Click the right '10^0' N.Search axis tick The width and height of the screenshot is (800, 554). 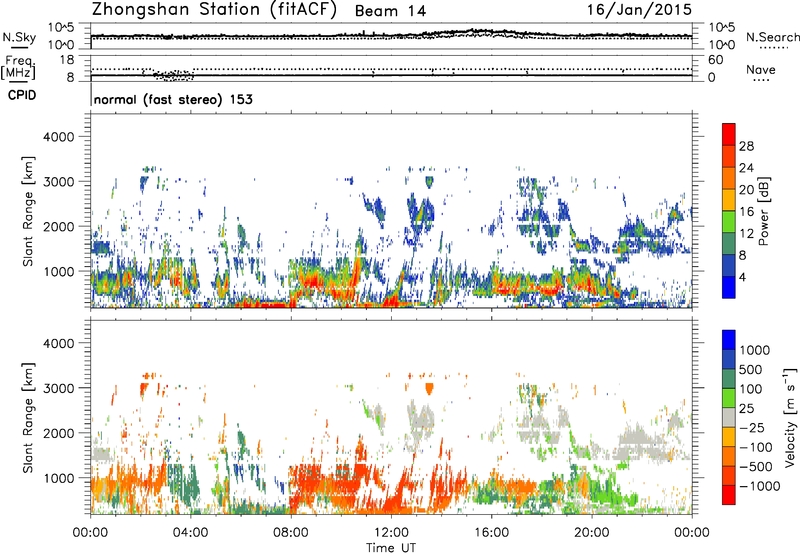721,45
